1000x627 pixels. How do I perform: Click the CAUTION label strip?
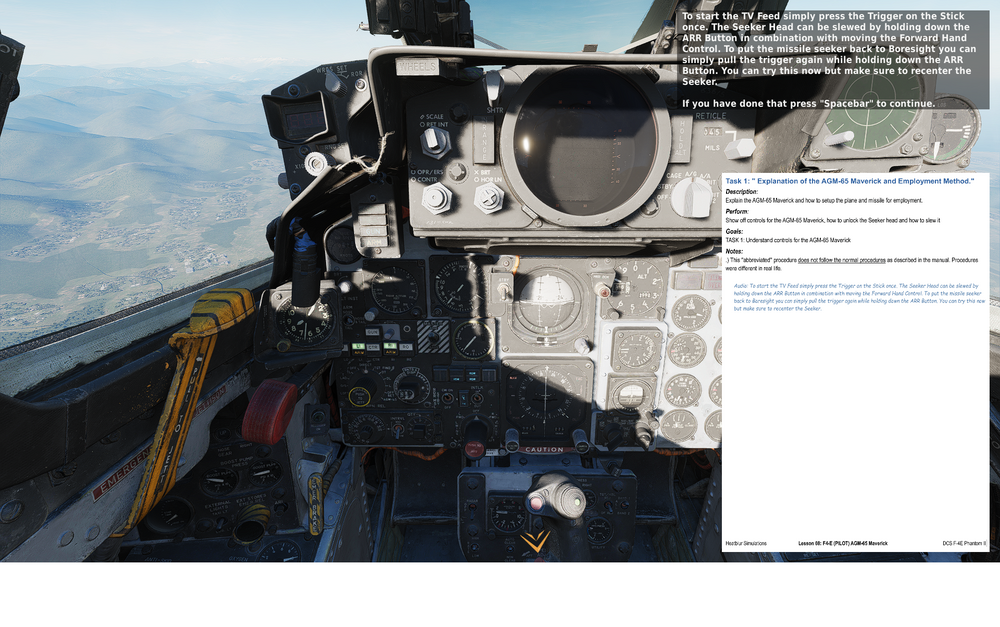544,450
